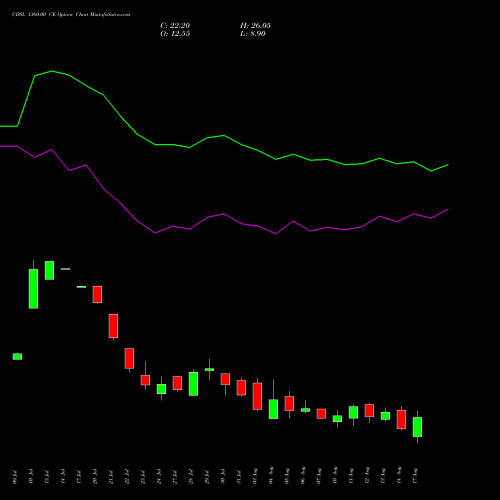500x500 pixels.
Task: Click the right end of the purple indicator line
Action: (448, 209)
